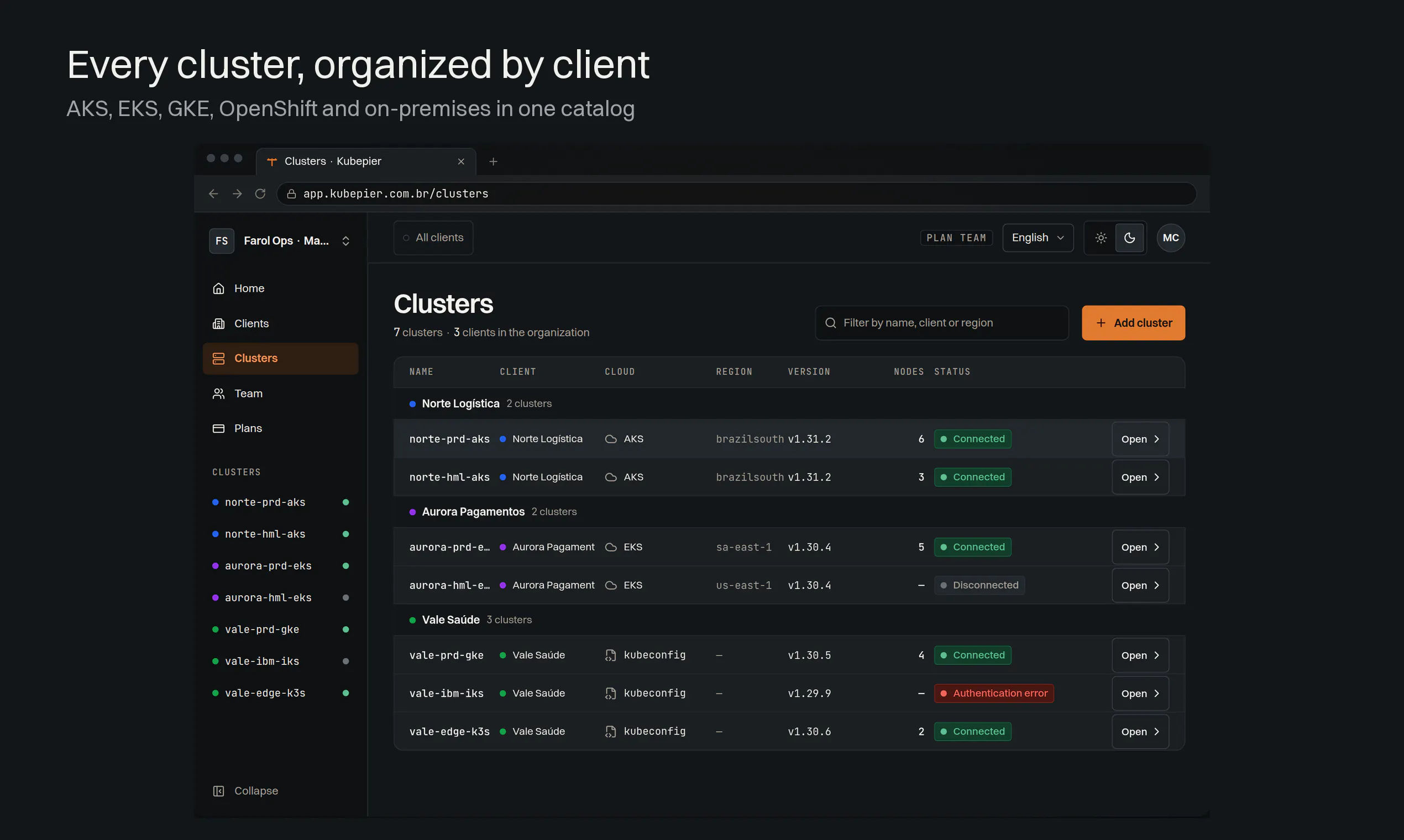1404x840 pixels.
Task: Select vale-prd-gke in sidebar cluster list
Action: [x=280, y=629]
